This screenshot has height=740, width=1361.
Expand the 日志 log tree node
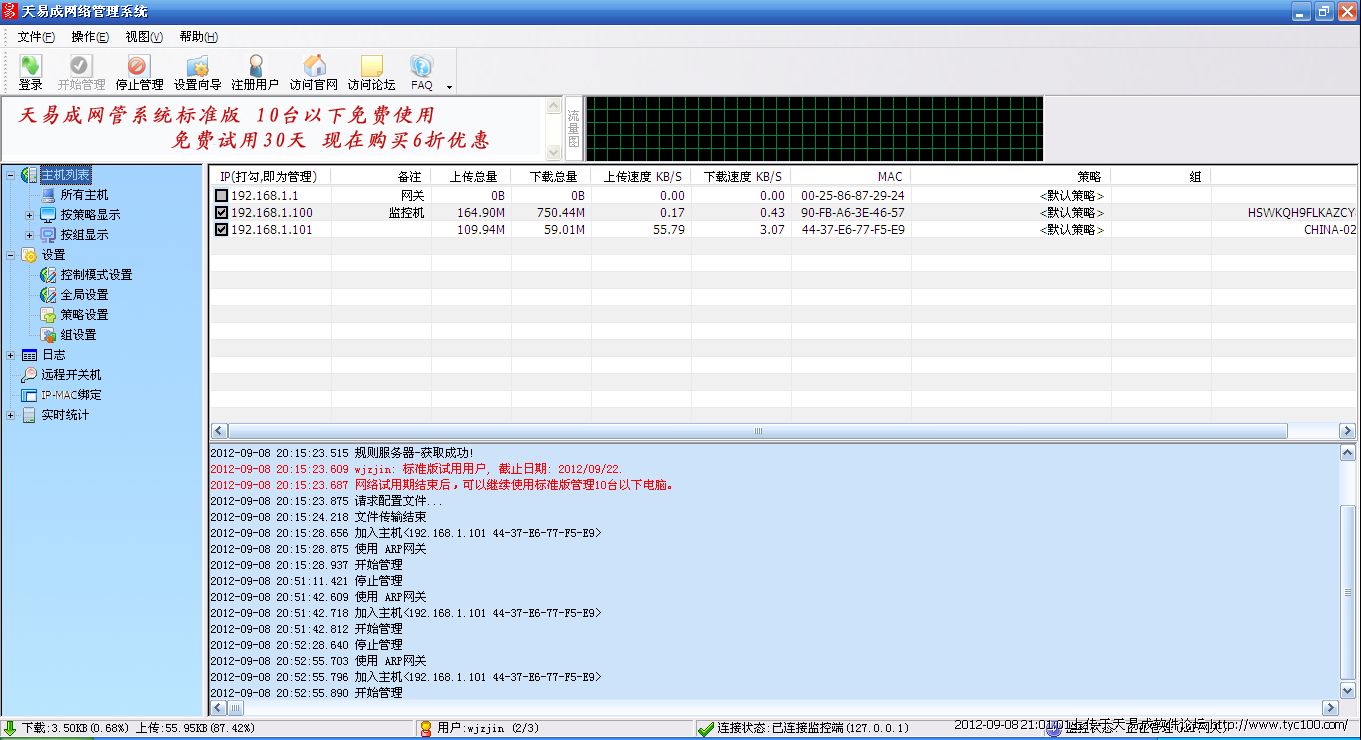point(11,355)
